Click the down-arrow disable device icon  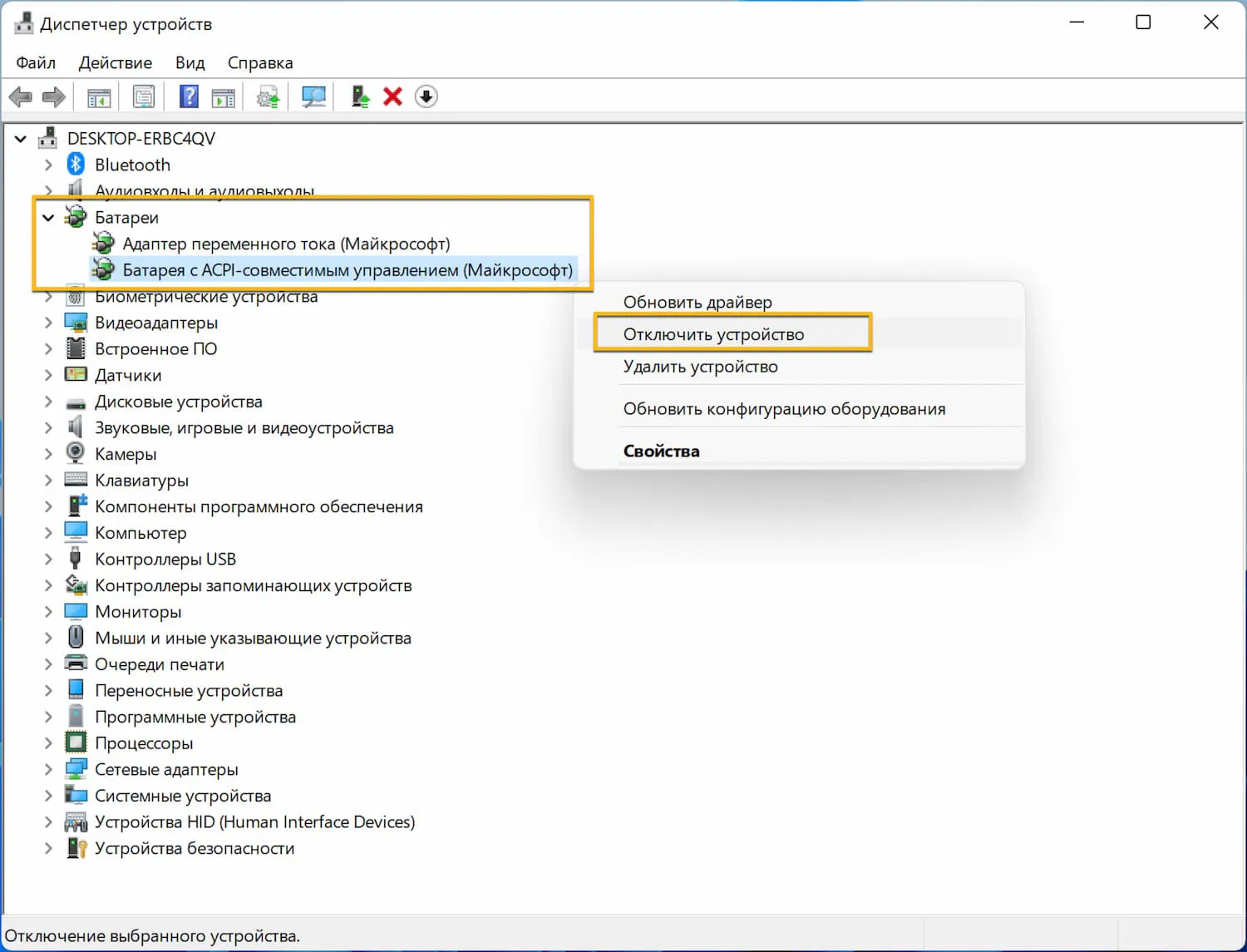click(426, 97)
